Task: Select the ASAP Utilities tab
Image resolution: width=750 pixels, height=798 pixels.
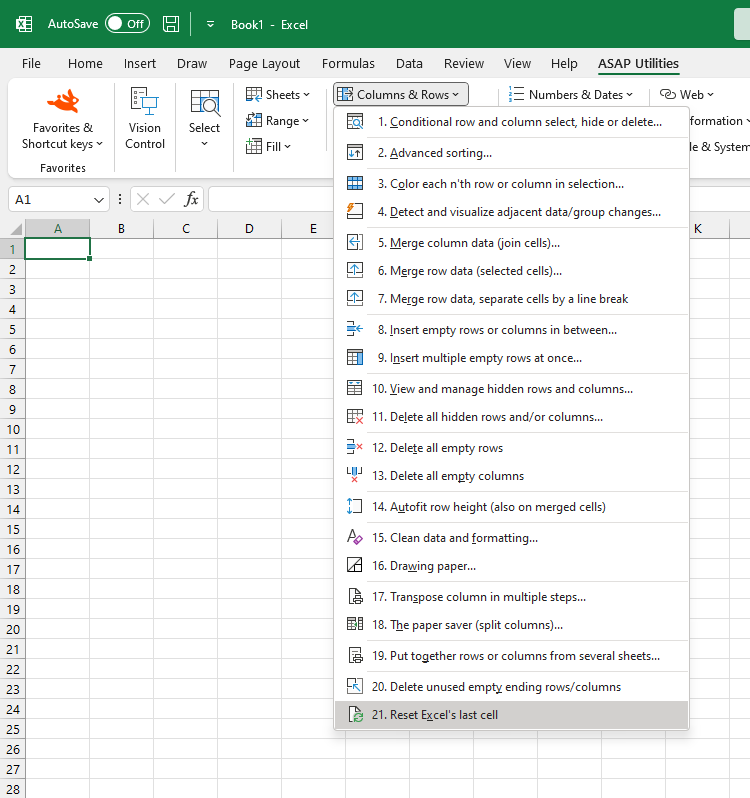Action: point(638,64)
